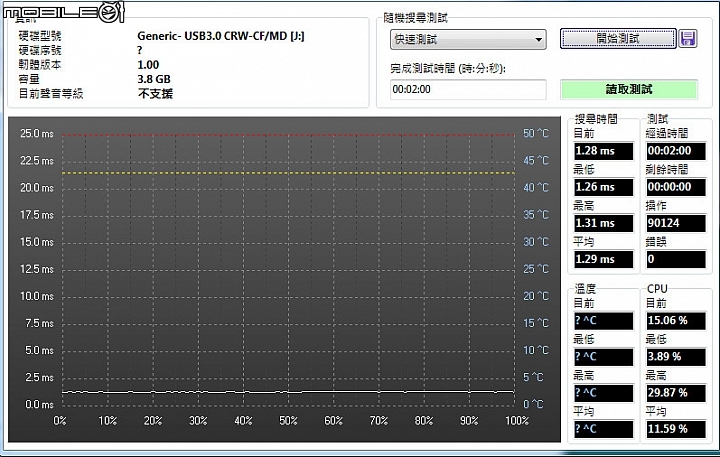Click the save floppy disk icon
Screen dimensions: 720x457
pyautogui.click(x=687, y=39)
